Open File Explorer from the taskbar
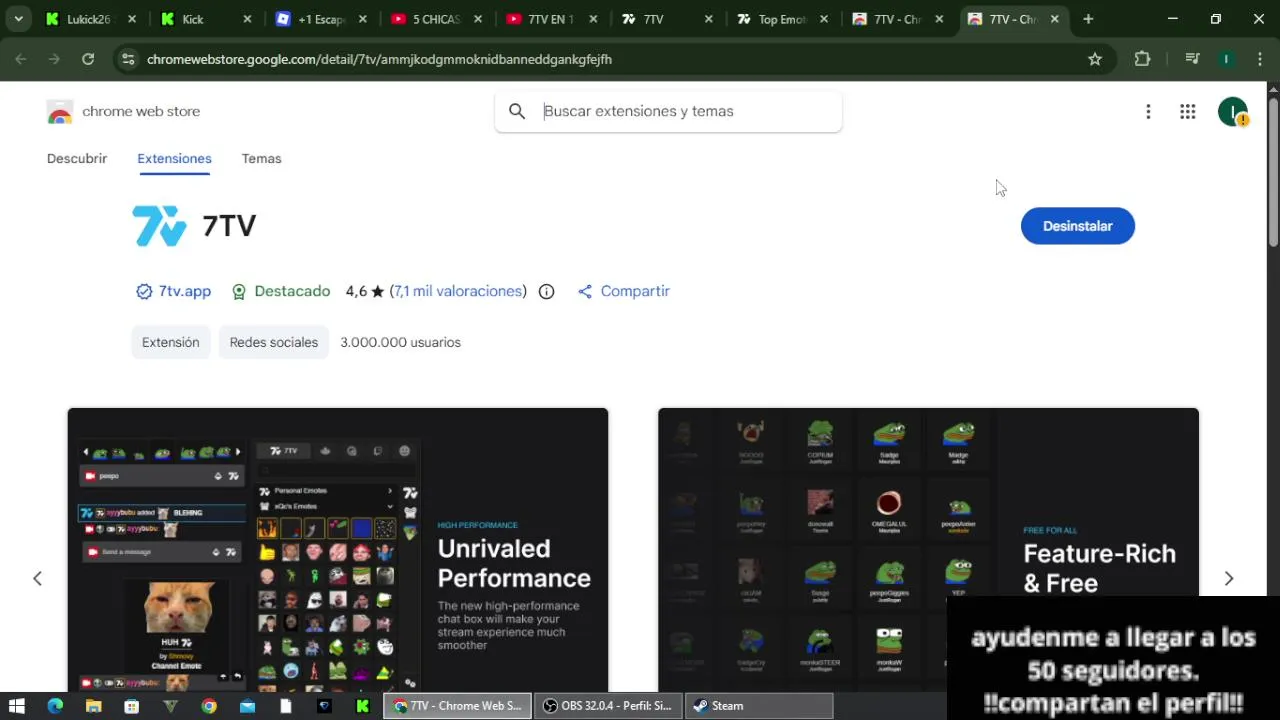Image resolution: width=1280 pixels, height=720 pixels. coord(93,706)
